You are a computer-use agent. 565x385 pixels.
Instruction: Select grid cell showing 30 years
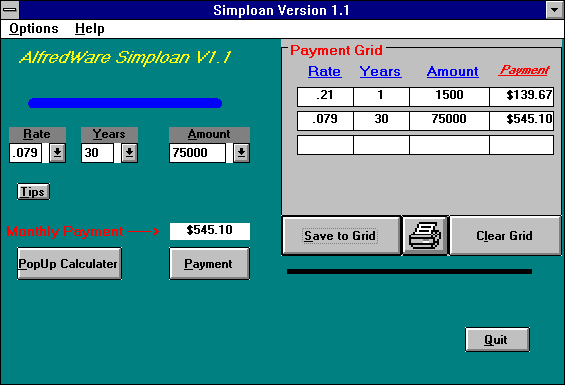coord(382,121)
